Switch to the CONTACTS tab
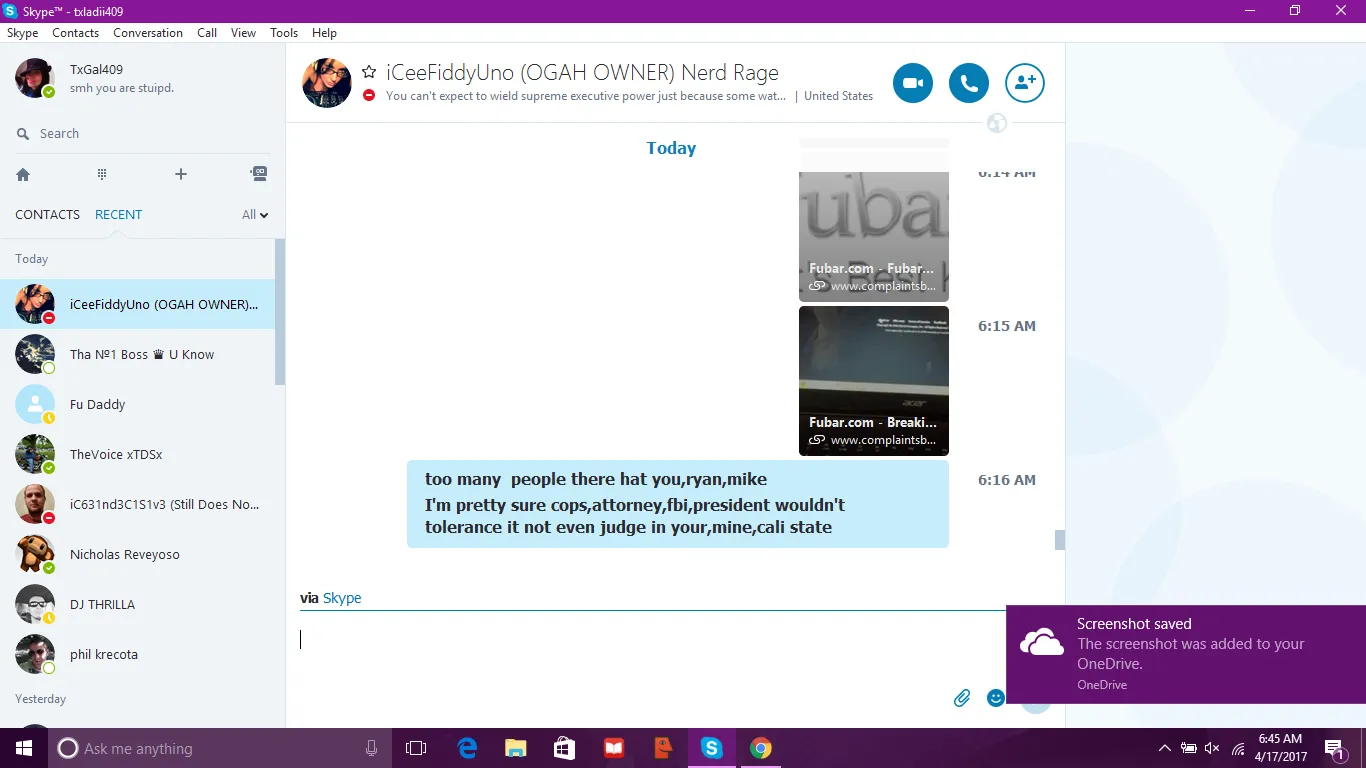Image resolution: width=1366 pixels, height=768 pixels. (x=47, y=215)
